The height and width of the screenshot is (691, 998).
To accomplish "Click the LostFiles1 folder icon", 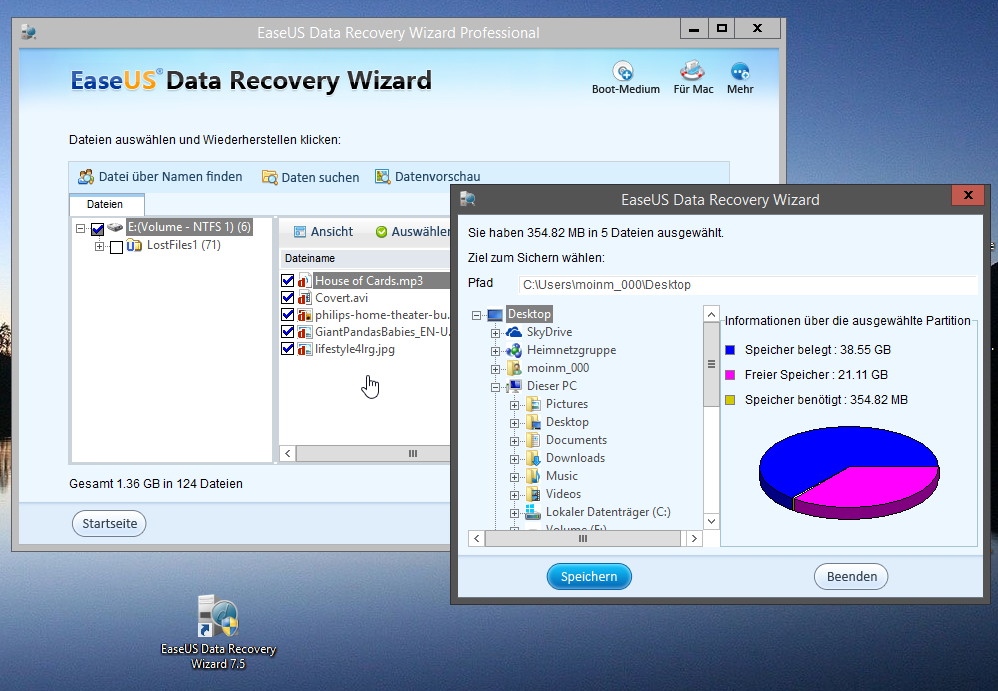I will pyautogui.click(x=134, y=246).
